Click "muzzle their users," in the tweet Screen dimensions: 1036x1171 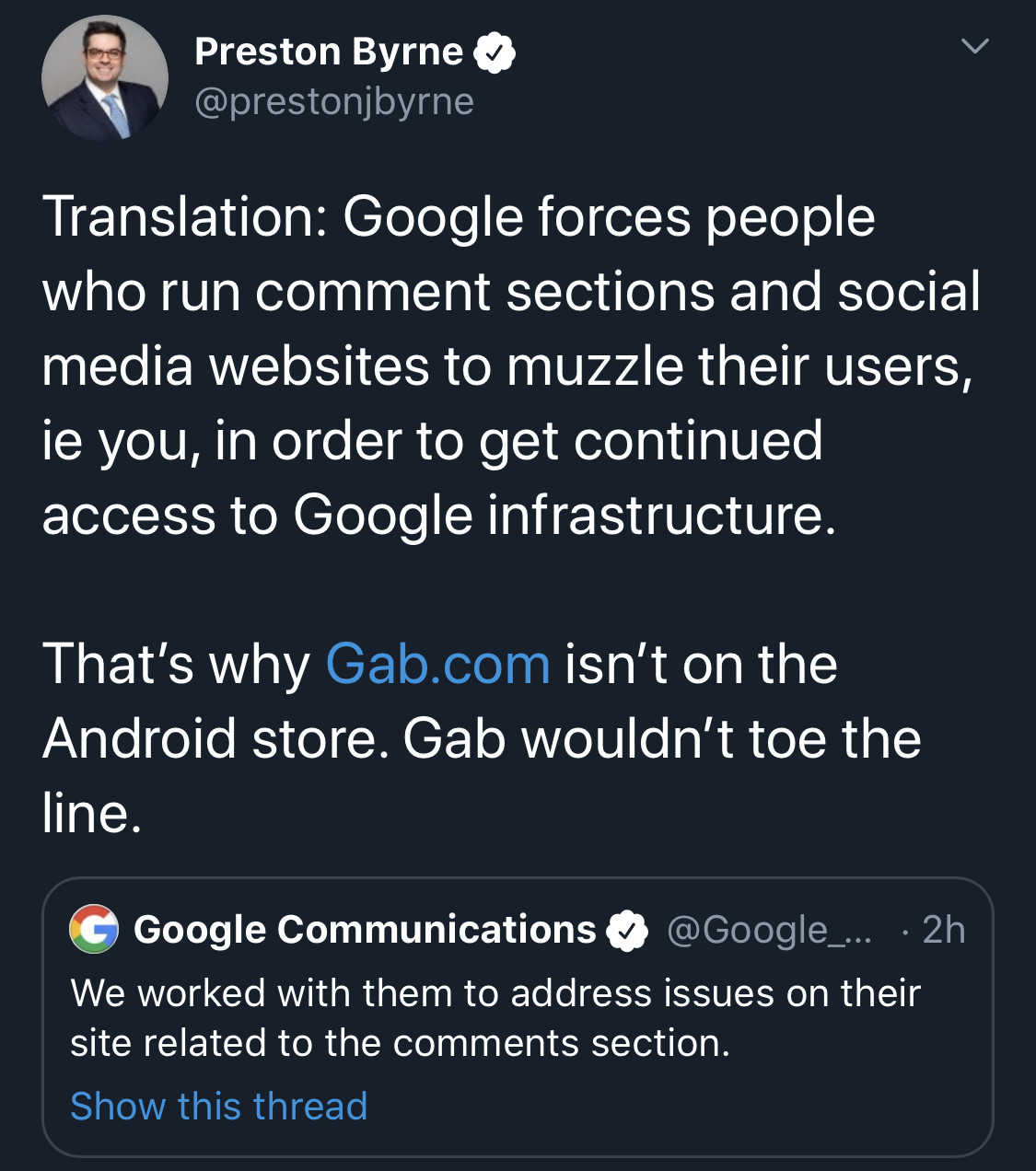pos(739,366)
